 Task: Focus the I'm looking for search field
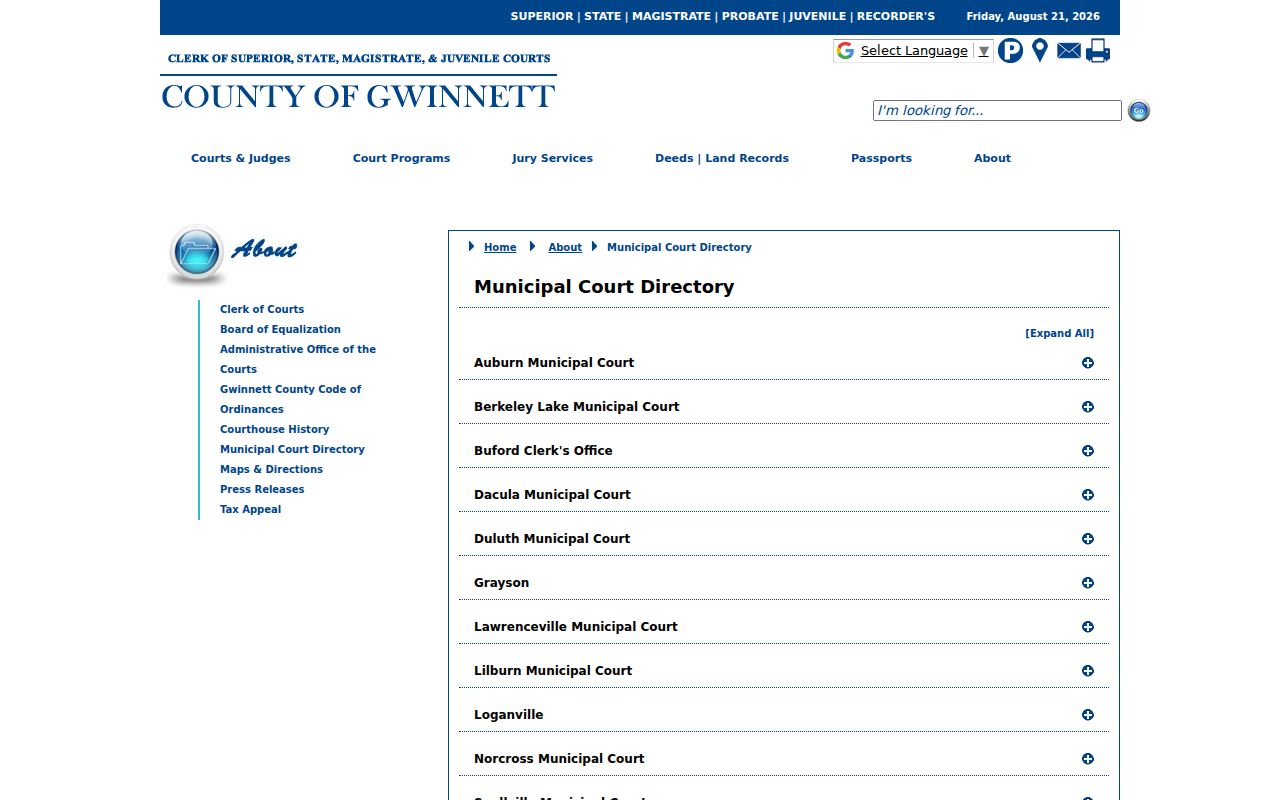tap(997, 111)
